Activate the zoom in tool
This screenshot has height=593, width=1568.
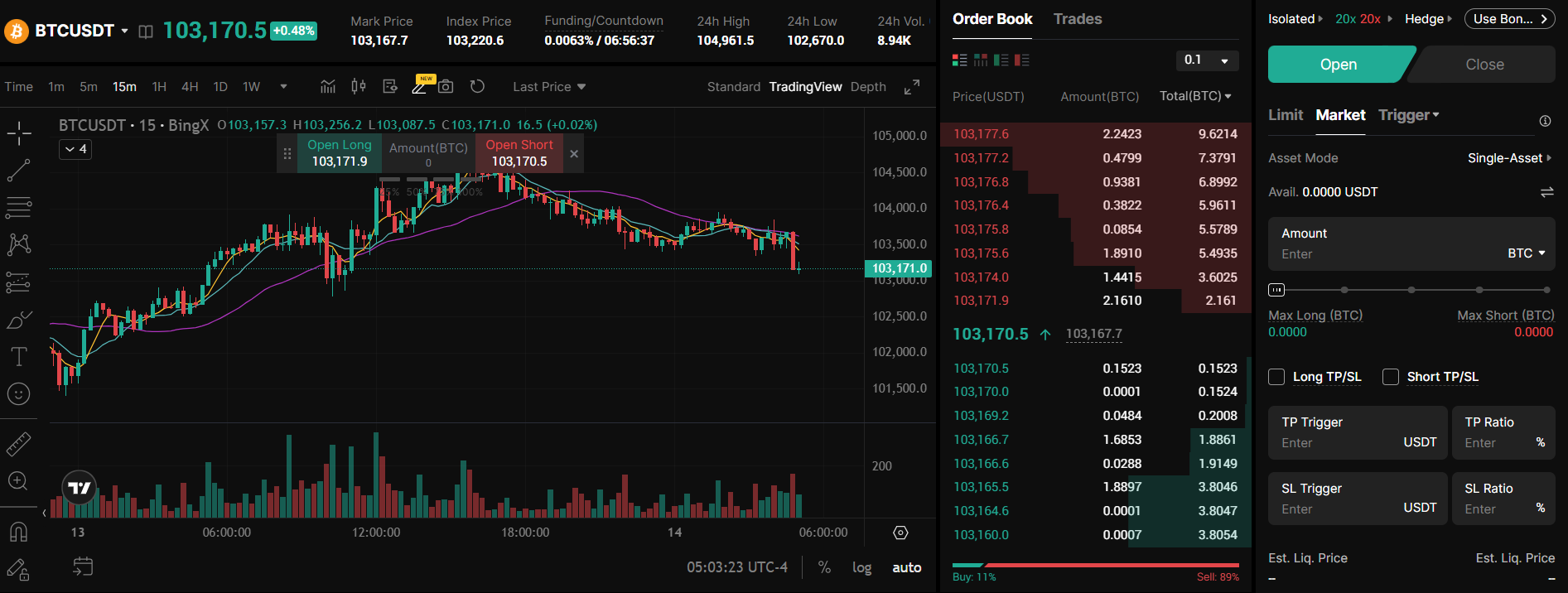coord(18,481)
